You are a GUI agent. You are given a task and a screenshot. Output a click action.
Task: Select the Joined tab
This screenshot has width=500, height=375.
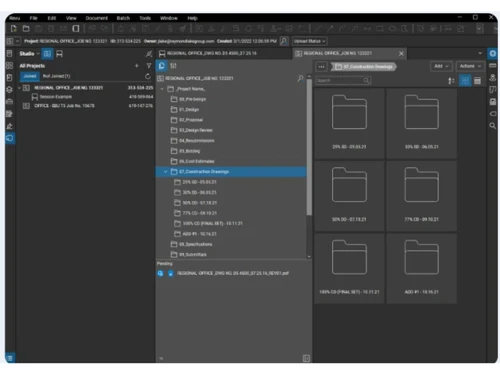pos(30,76)
